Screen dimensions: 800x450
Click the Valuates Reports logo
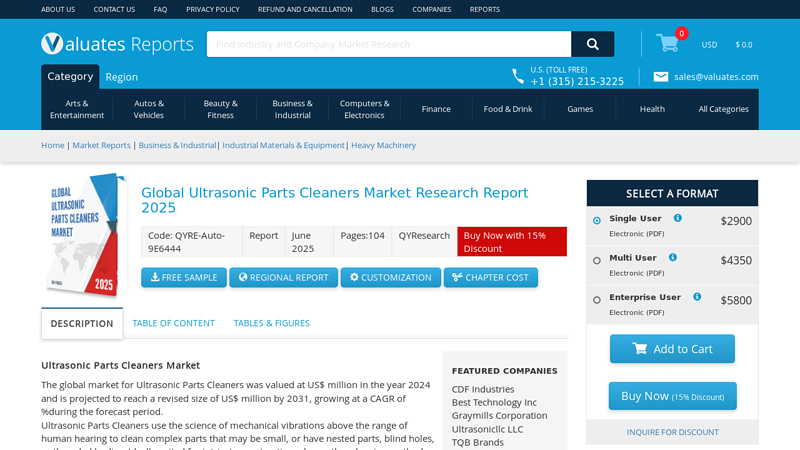click(117, 44)
